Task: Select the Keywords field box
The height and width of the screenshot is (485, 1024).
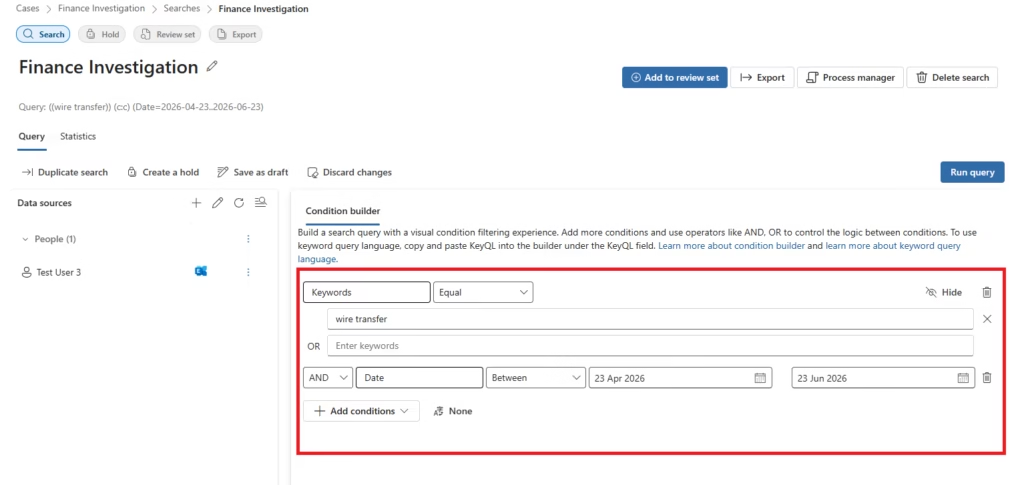Action: pyautogui.click(x=366, y=292)
